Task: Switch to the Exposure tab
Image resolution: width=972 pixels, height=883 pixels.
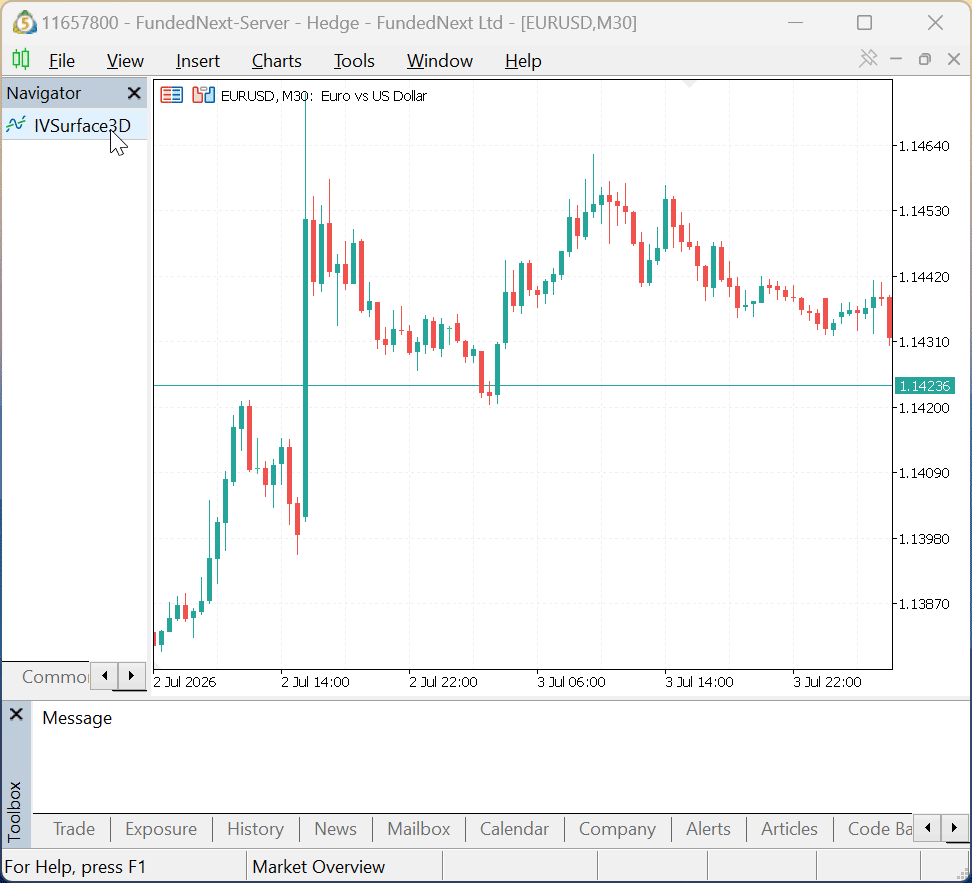Action: 161,829
